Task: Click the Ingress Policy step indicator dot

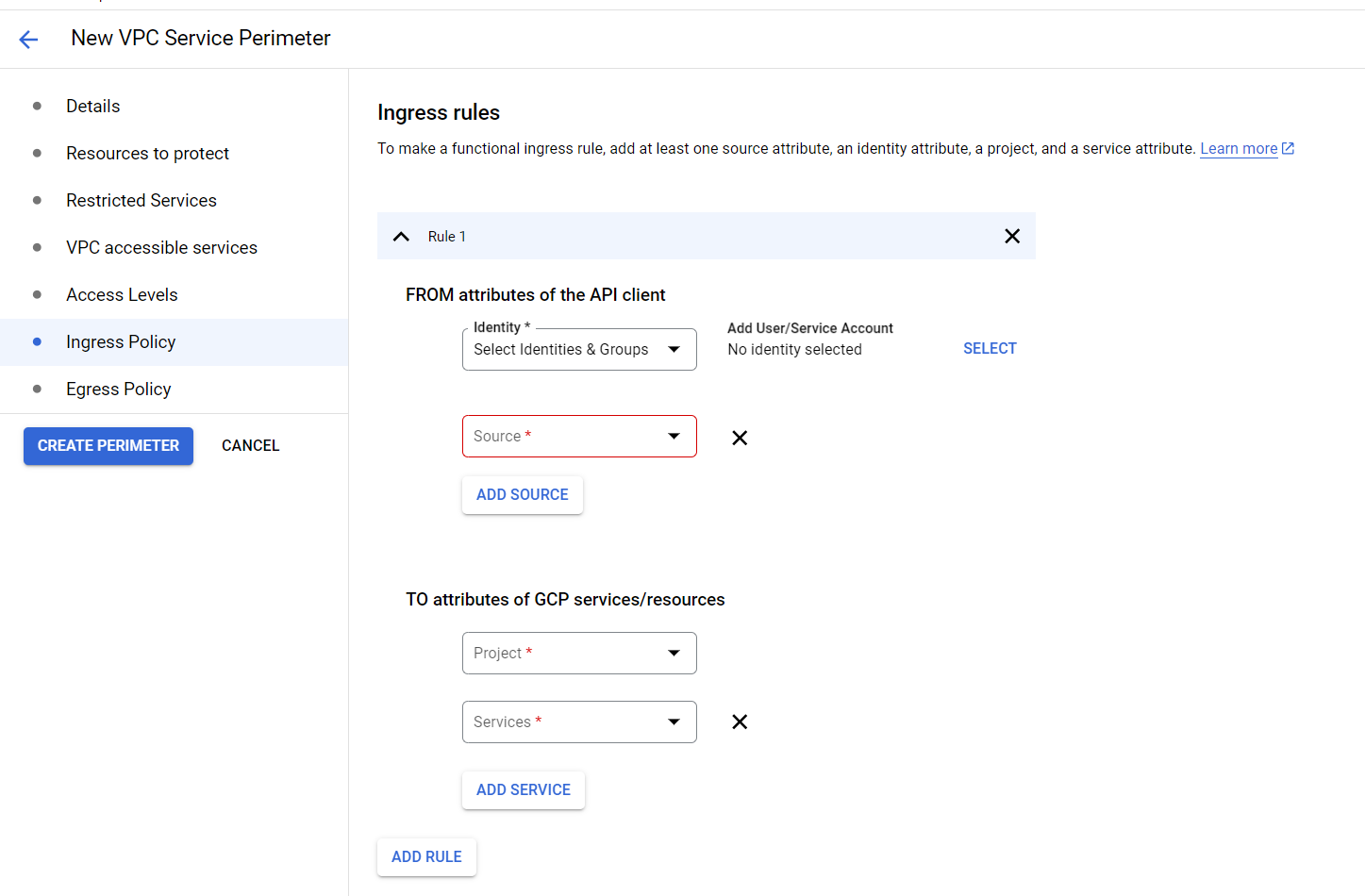Action: coord(38,341)
